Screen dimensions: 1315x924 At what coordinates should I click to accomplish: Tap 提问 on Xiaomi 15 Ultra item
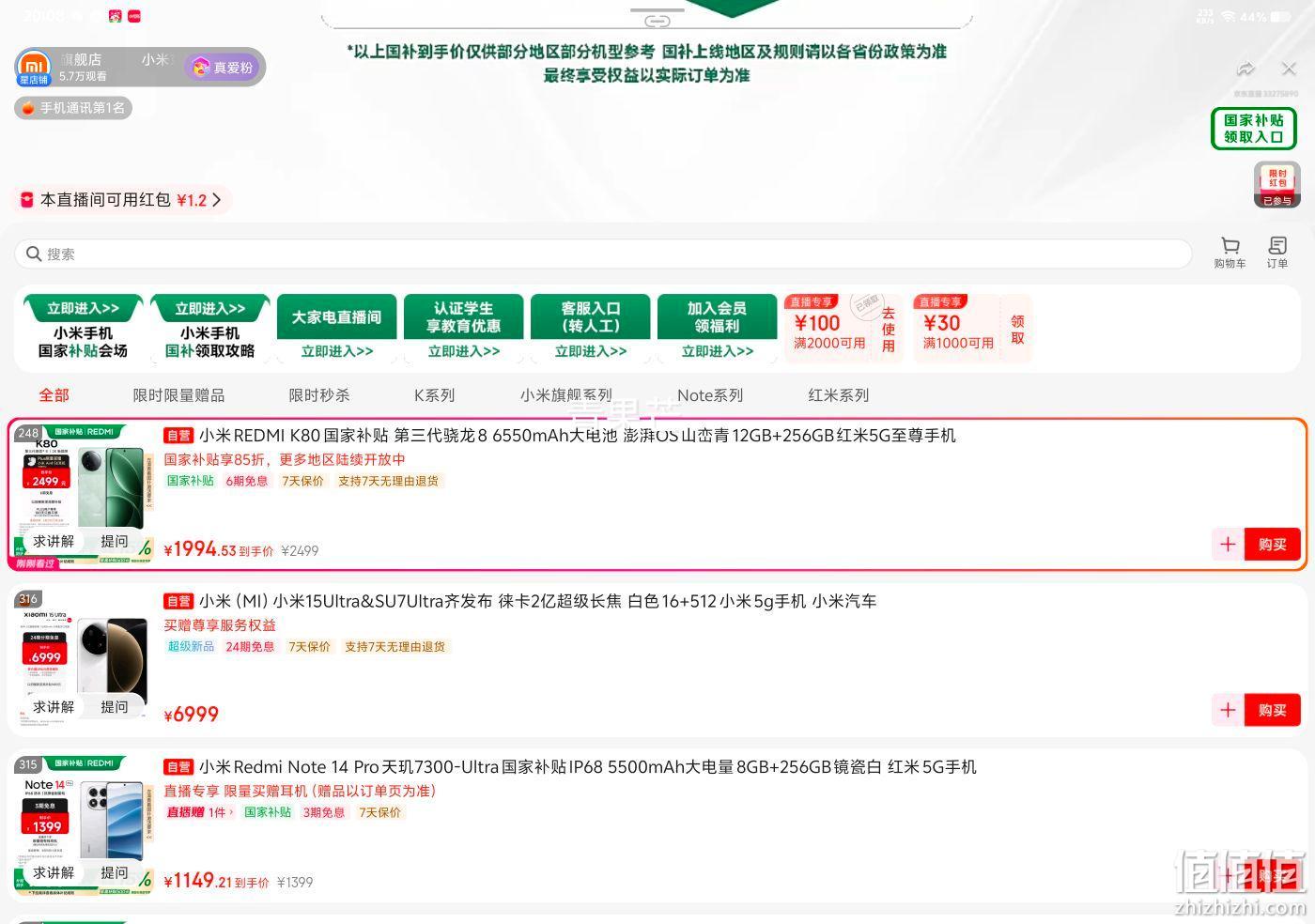click(115, 707)
